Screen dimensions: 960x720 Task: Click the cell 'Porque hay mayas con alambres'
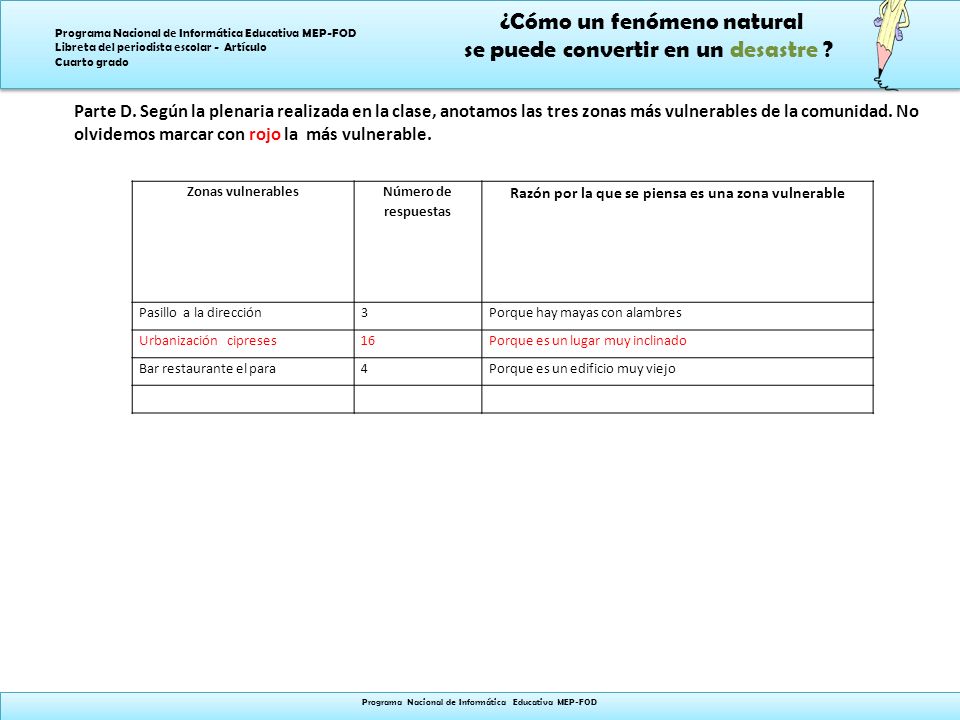coord(677,316)
